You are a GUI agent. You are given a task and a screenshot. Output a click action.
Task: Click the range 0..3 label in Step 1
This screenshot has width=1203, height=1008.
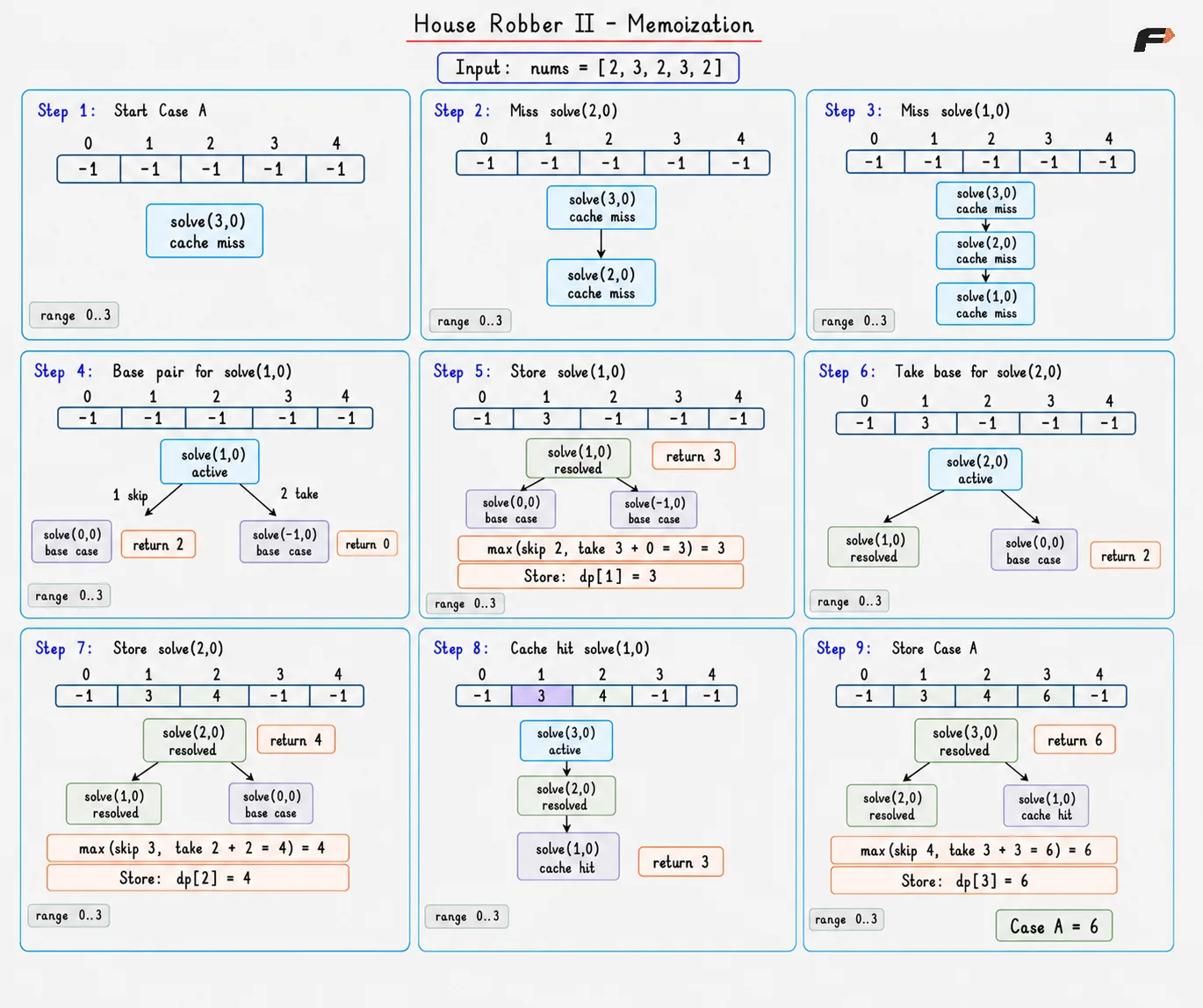75,315
